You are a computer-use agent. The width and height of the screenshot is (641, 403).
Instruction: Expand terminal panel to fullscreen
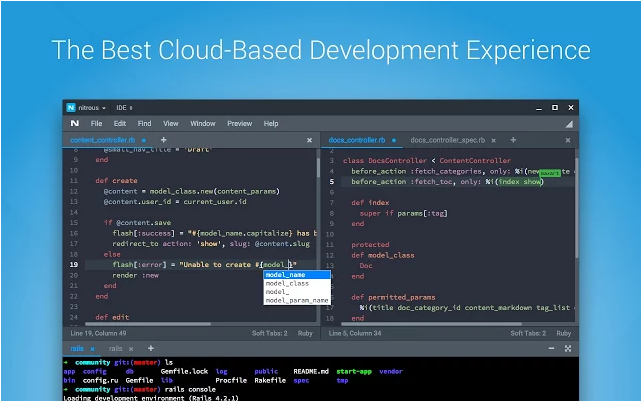click(568, 349)
